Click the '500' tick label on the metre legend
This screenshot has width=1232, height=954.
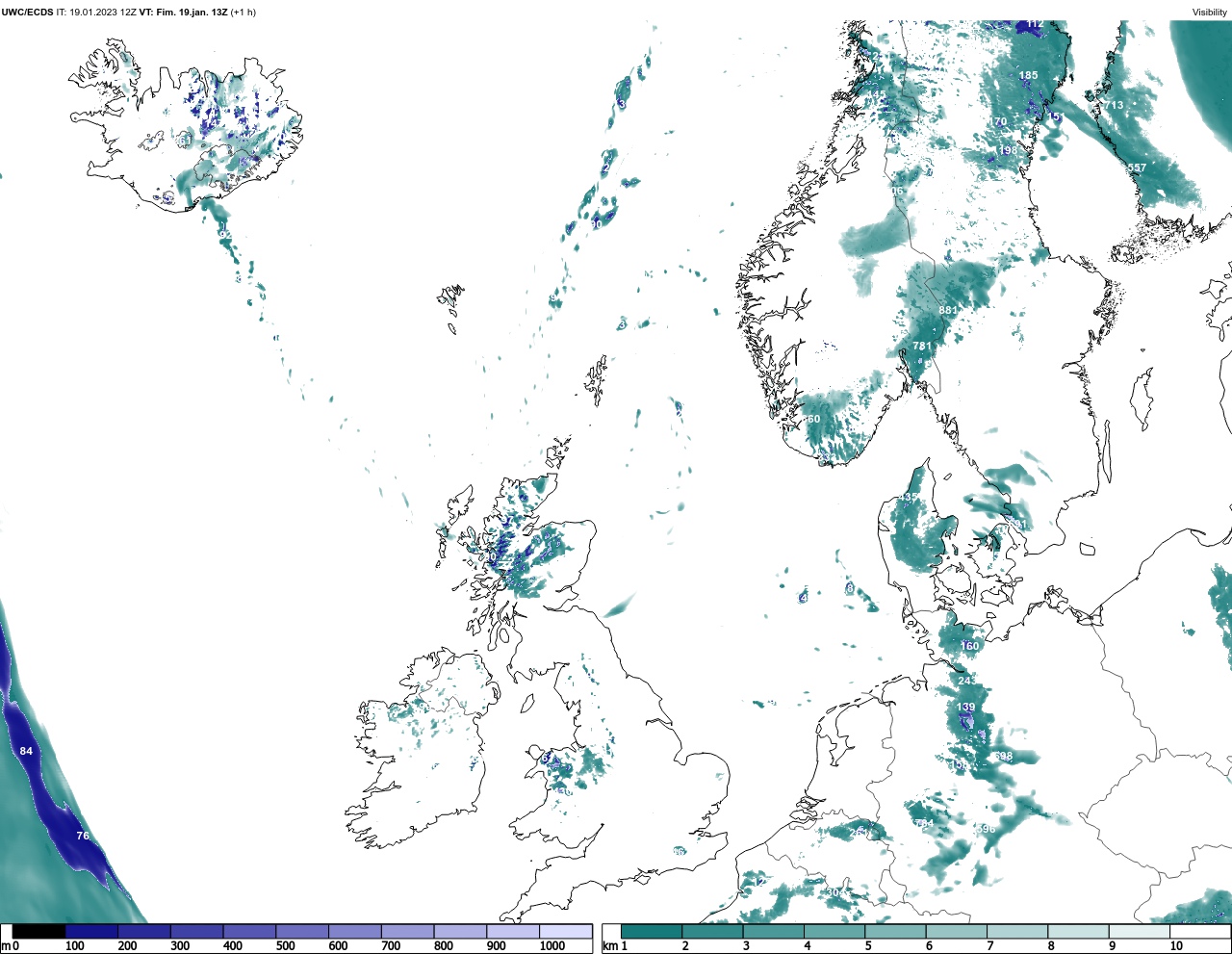(x=285, y=946)
